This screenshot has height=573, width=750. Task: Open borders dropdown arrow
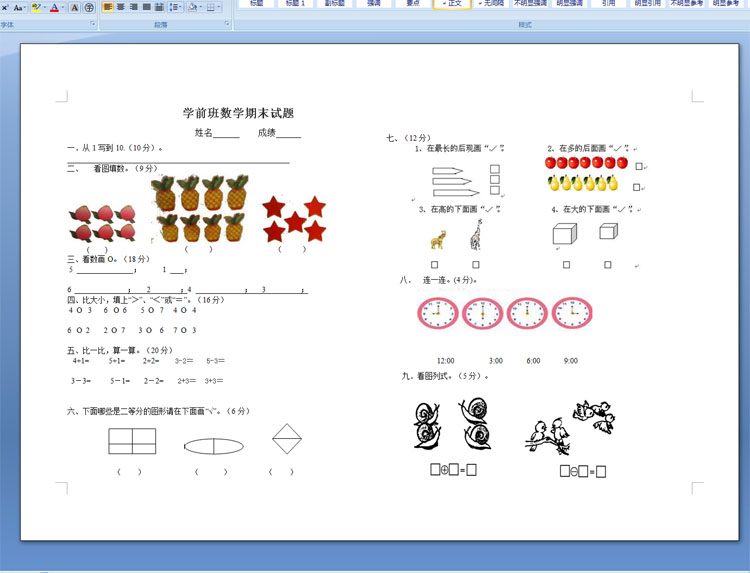(x=219, y=7)
